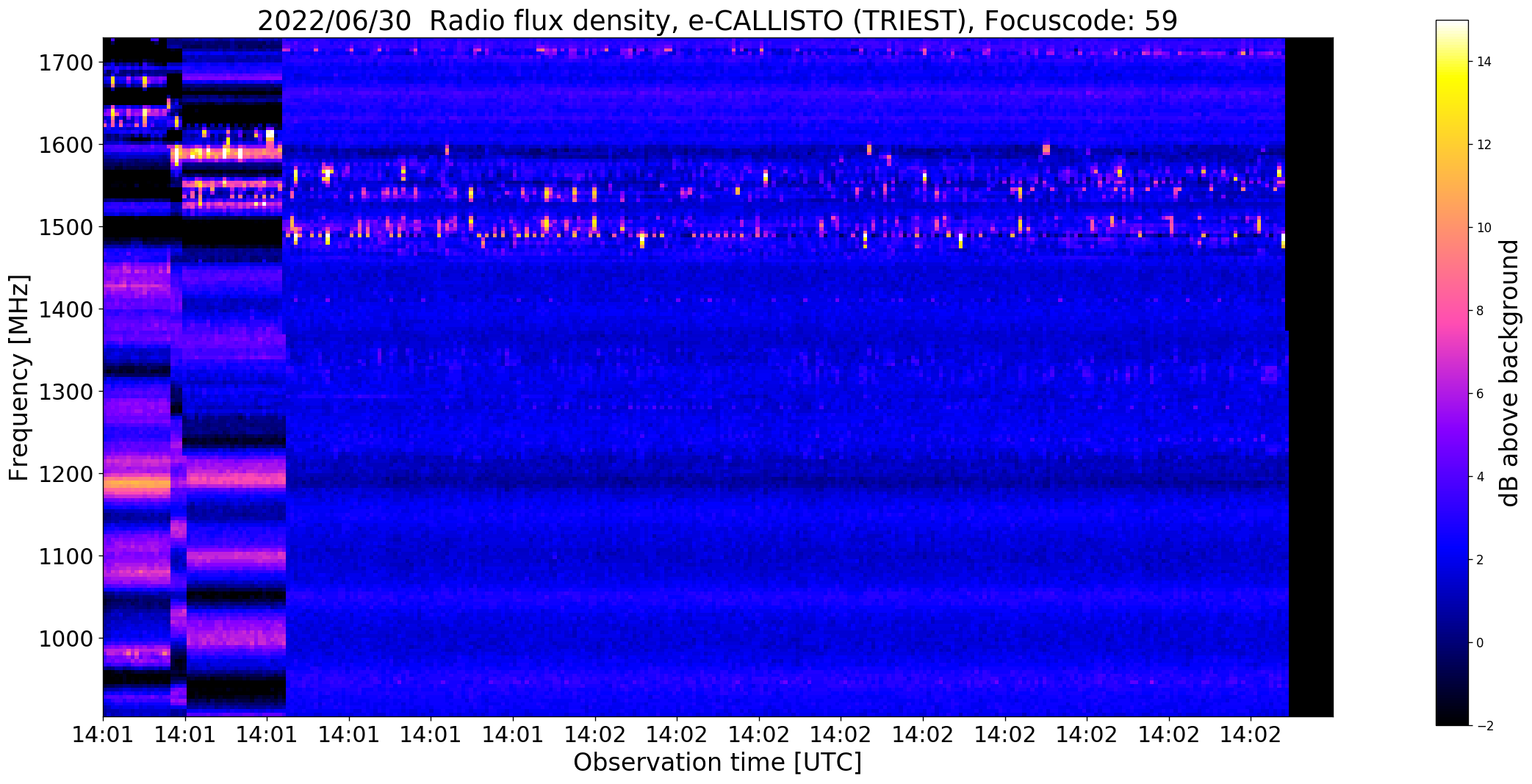Viewport: 1532px width, 784px height.
Task: Click the 1400 frequency tick label
Action: coord(65,309)
